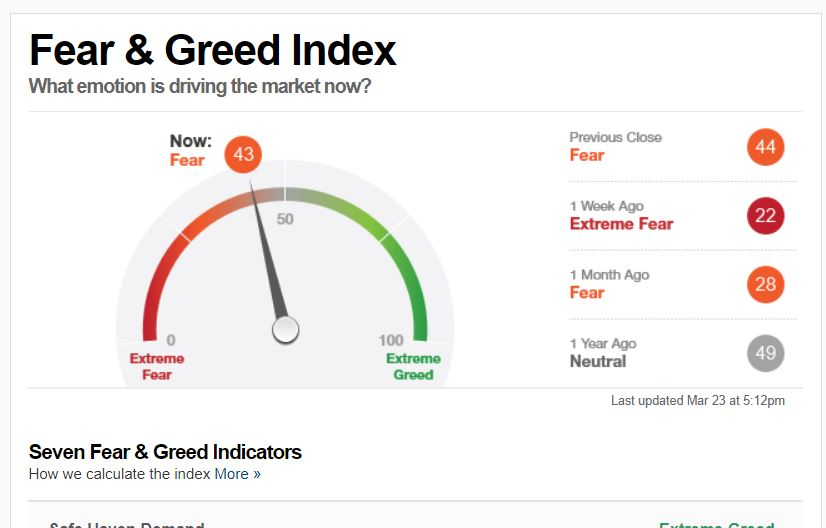
Task: Click the red 22 Extreme Fear badge
Action: click(x=765, y=216)
